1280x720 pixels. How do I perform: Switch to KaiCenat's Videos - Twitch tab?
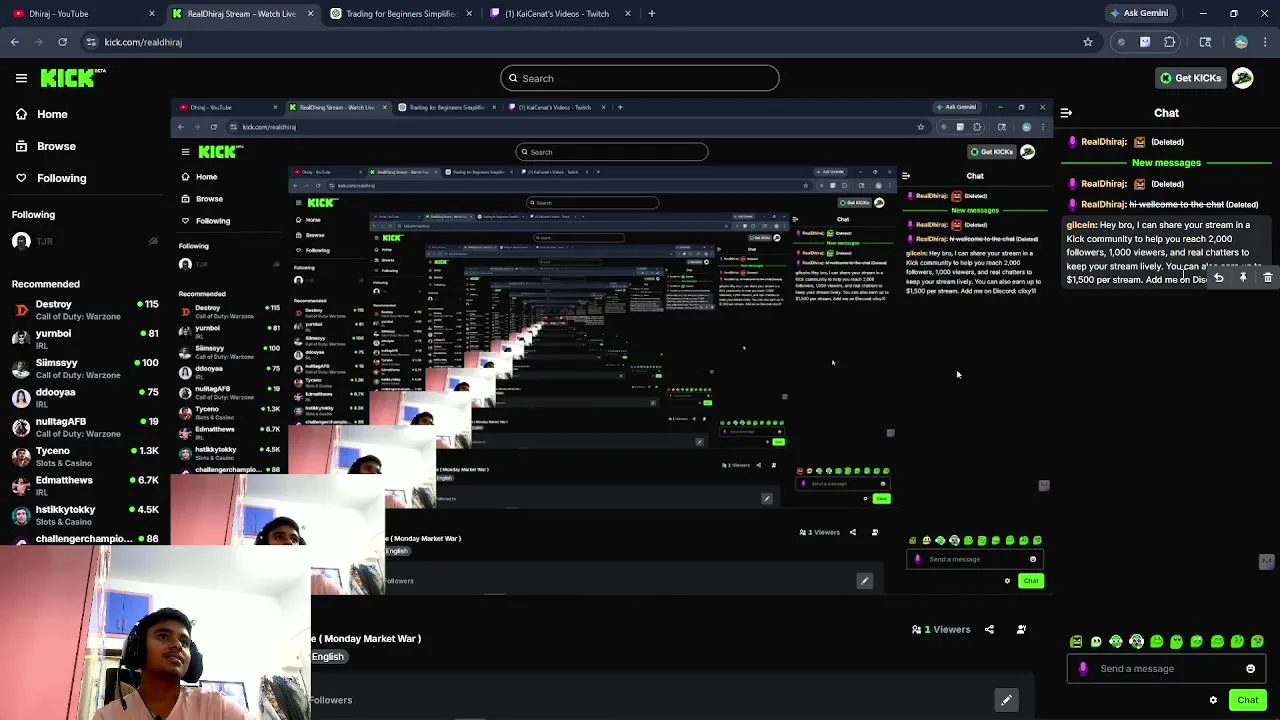click(x=560, y=14)
